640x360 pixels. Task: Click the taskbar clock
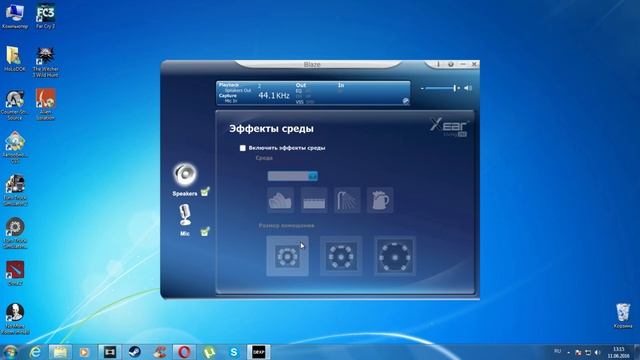coord(618,353)
